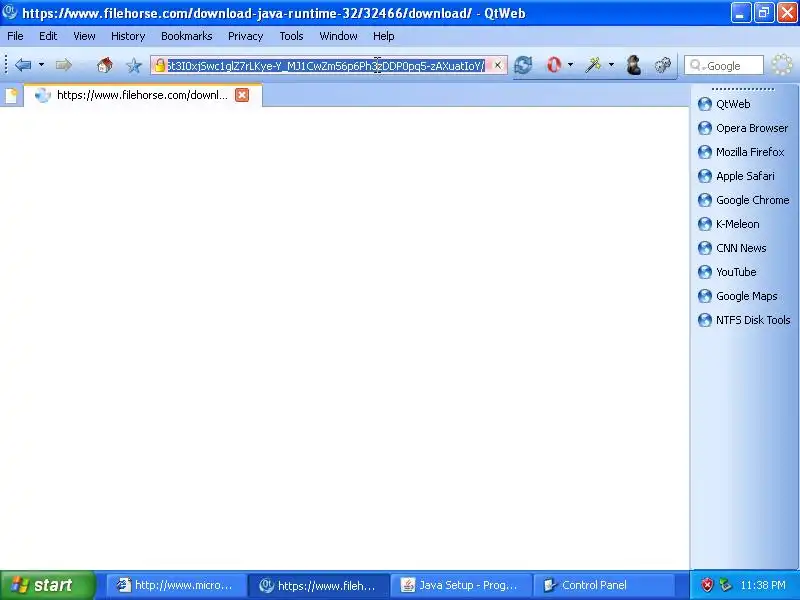The width and height of the screenshot is (800, 600).
Task: Open the Edit menu
Action: 48,36
